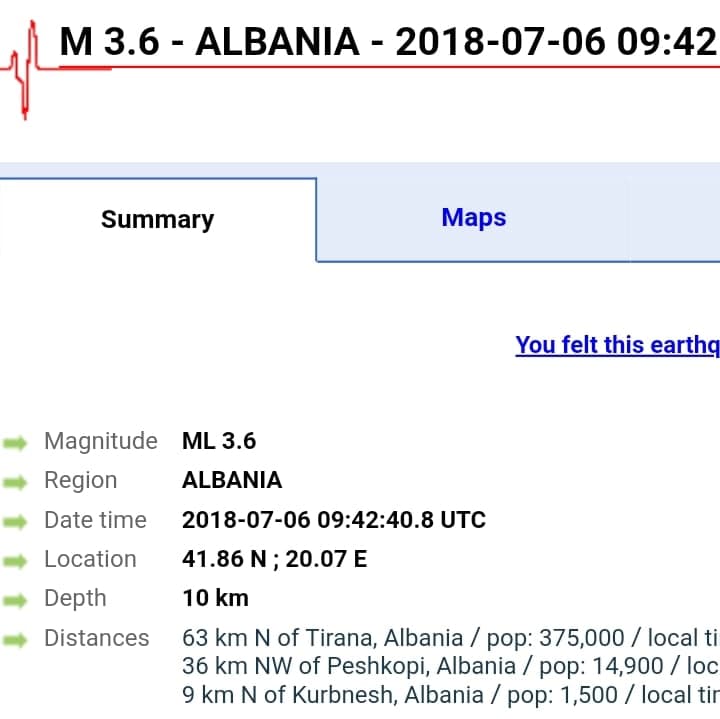Switch to the Maps tab
Screen dimensions: 720x719
[x=473, y=218]
